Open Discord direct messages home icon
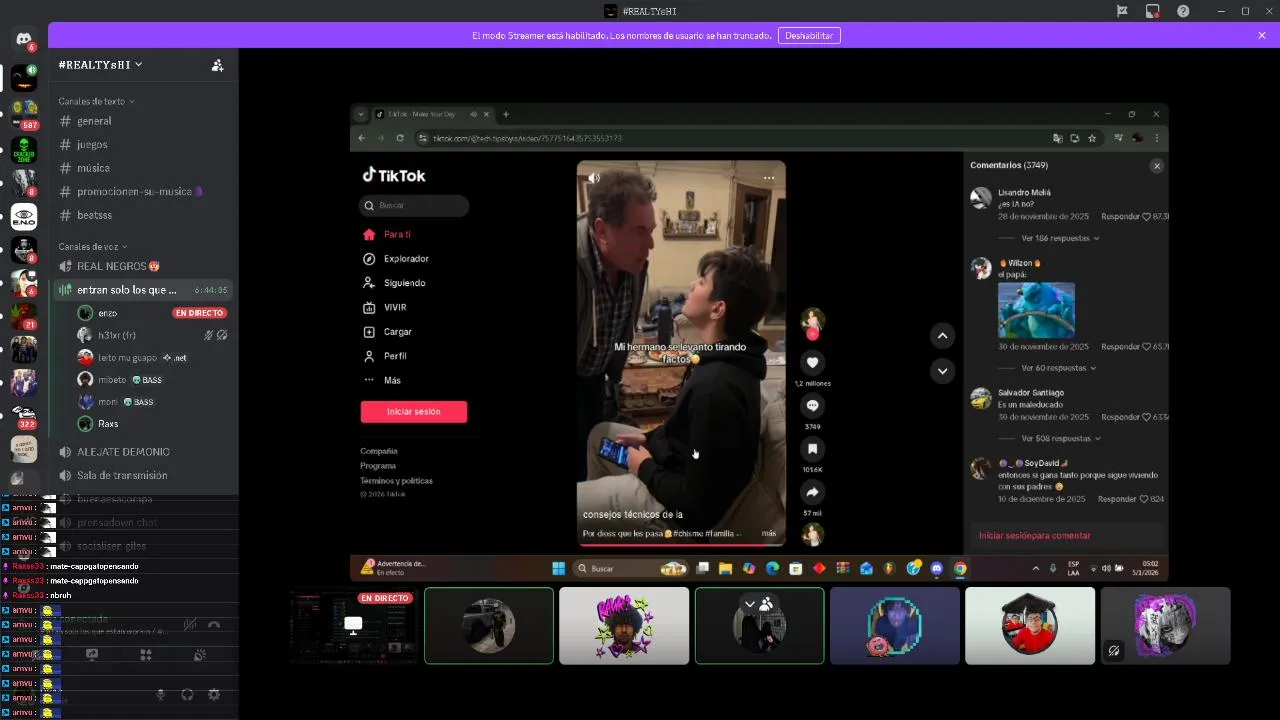The width and height of the screenshot is (1280, 720). click(24, 38)
